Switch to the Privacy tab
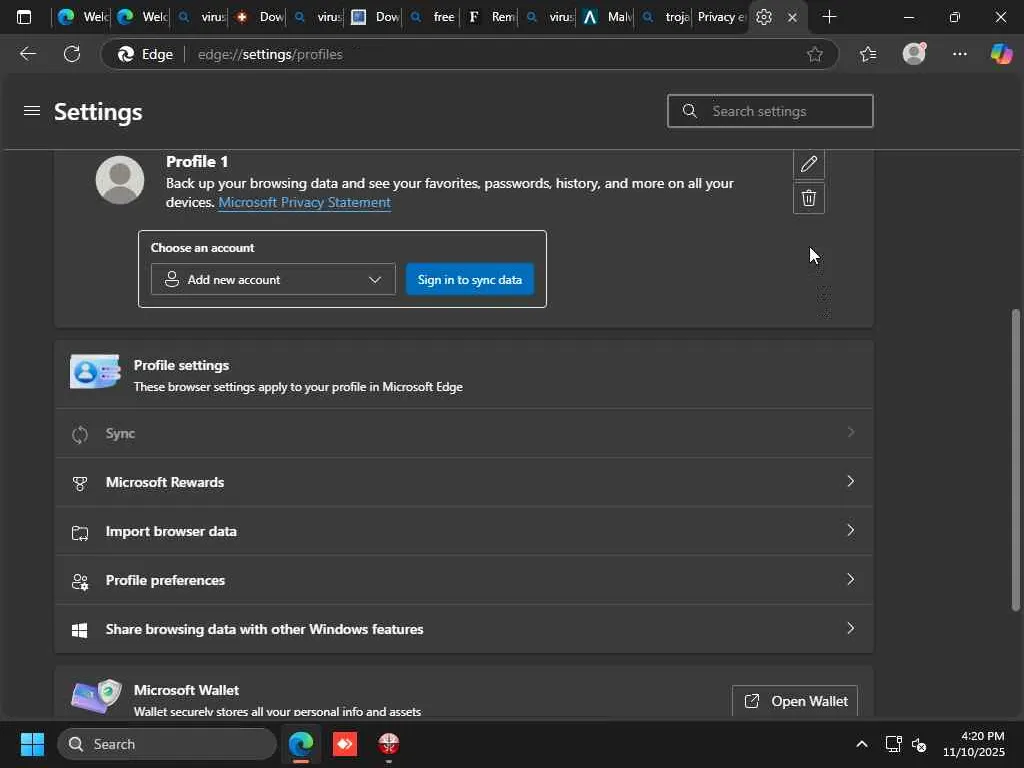Image resolution: width=1024 pixels, height=768 pixels. pyautogui.click(x=720, y=17)
